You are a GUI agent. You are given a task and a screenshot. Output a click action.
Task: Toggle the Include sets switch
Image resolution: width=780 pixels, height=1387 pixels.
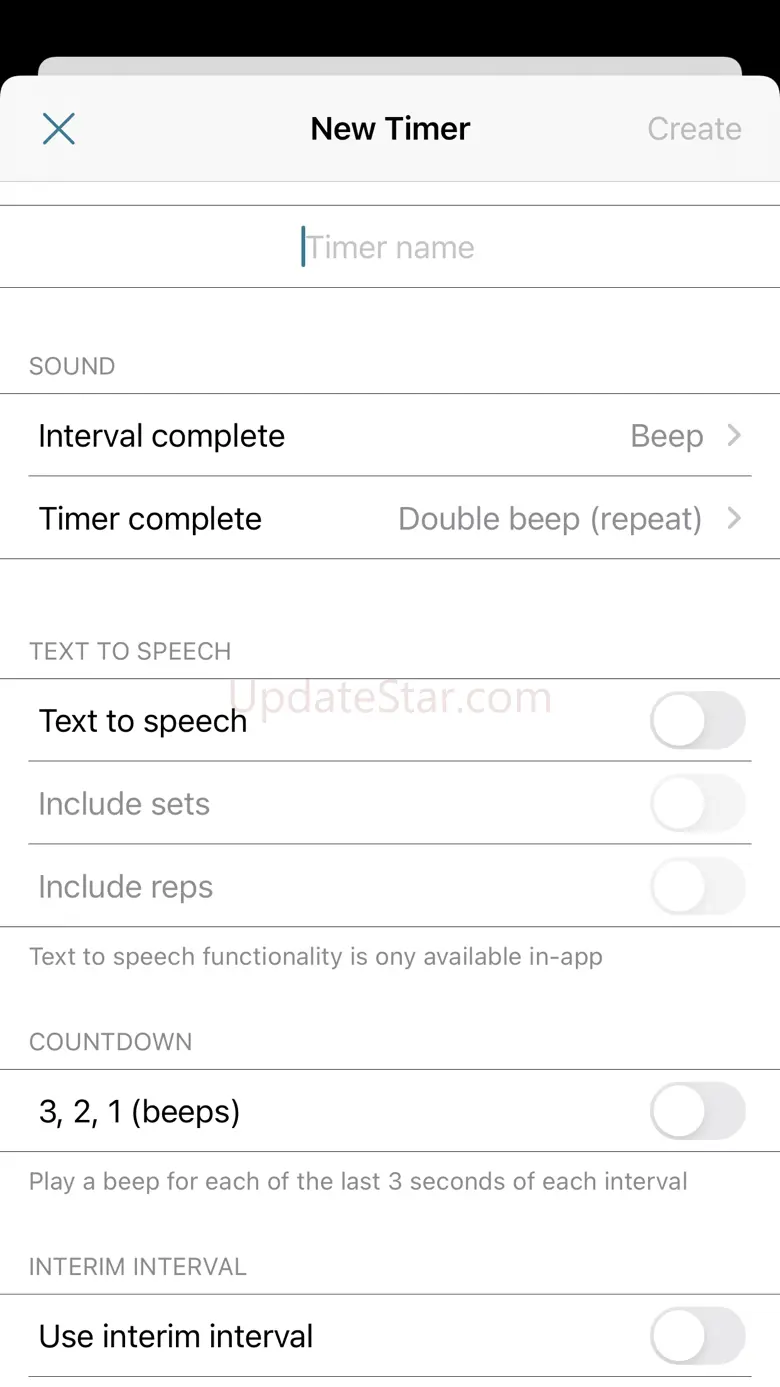pyautogui.click(x=697, y=804)
